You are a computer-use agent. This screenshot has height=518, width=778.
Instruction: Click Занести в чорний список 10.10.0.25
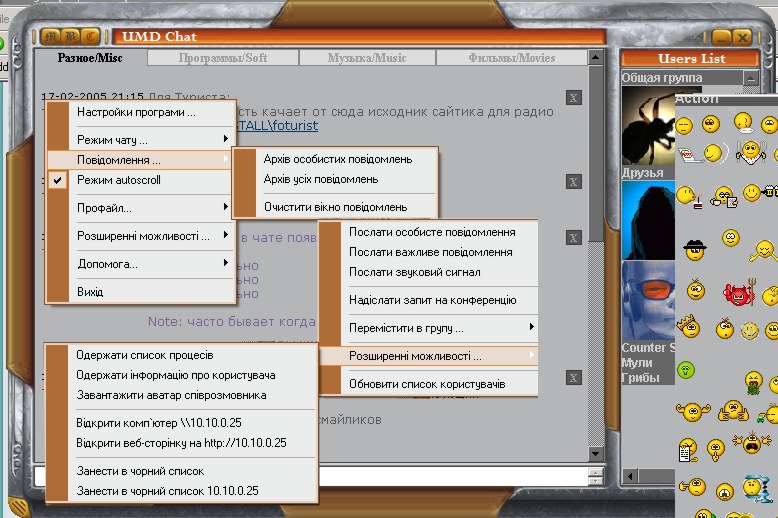pyautogui.click(x=167, y=491)
